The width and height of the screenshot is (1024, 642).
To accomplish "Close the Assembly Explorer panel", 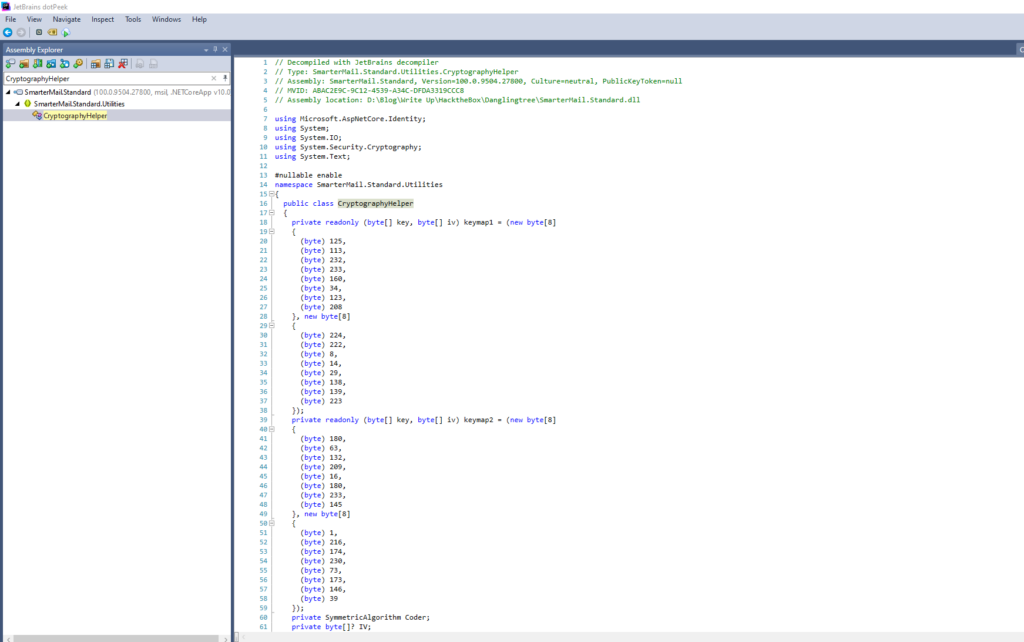I will pos(225,49).
